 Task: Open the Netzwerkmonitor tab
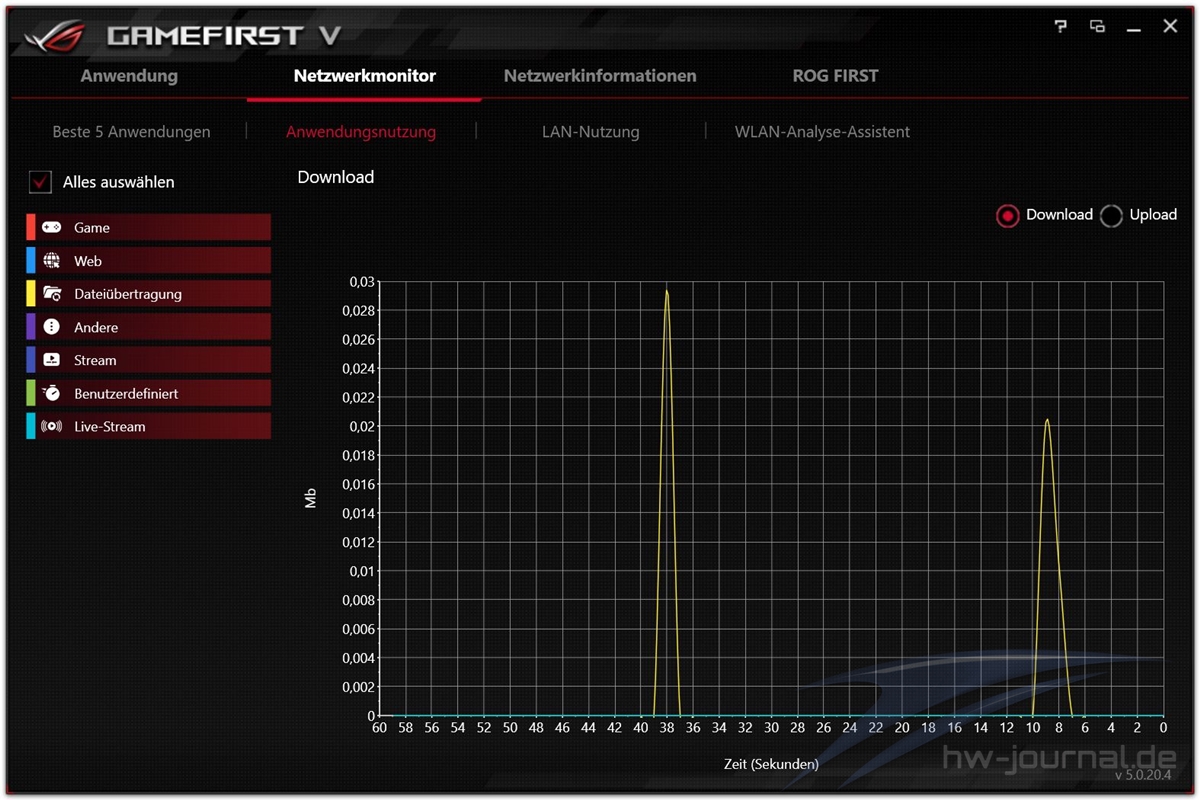(x=365, y=76)
